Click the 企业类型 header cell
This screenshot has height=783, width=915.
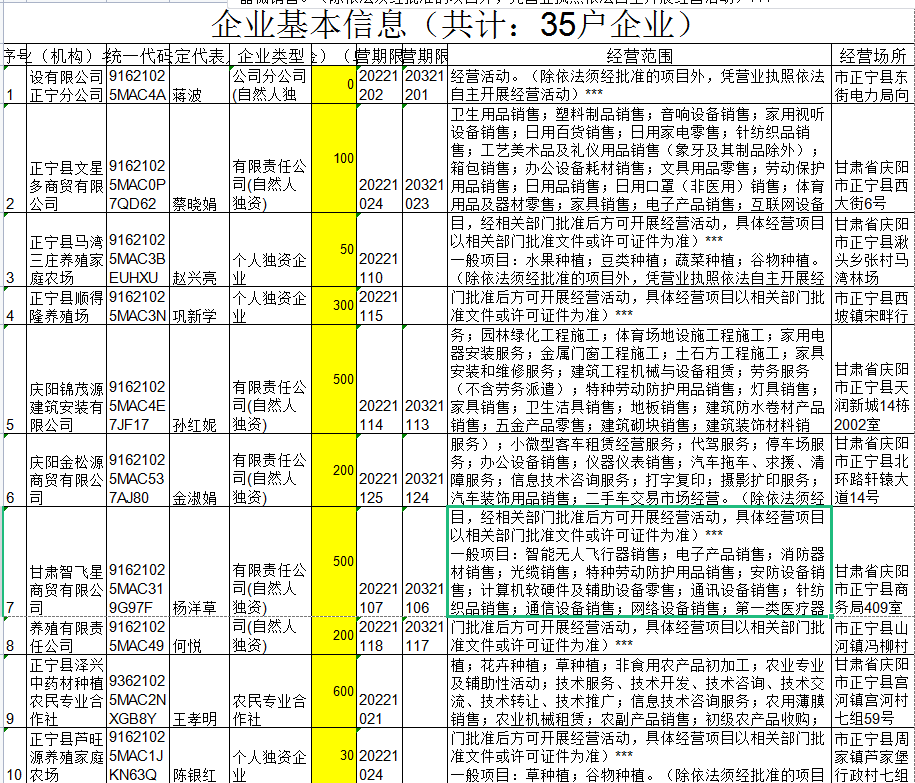pos(269,54)
